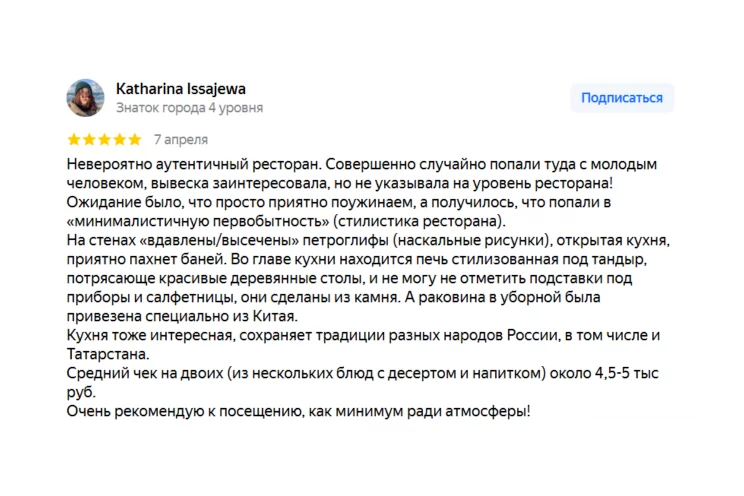Click the line starting Невероятно аутентичный ресторан
The width and height of the screenshot is (744, 496).
pyautogui.click(x=362, y=164)
